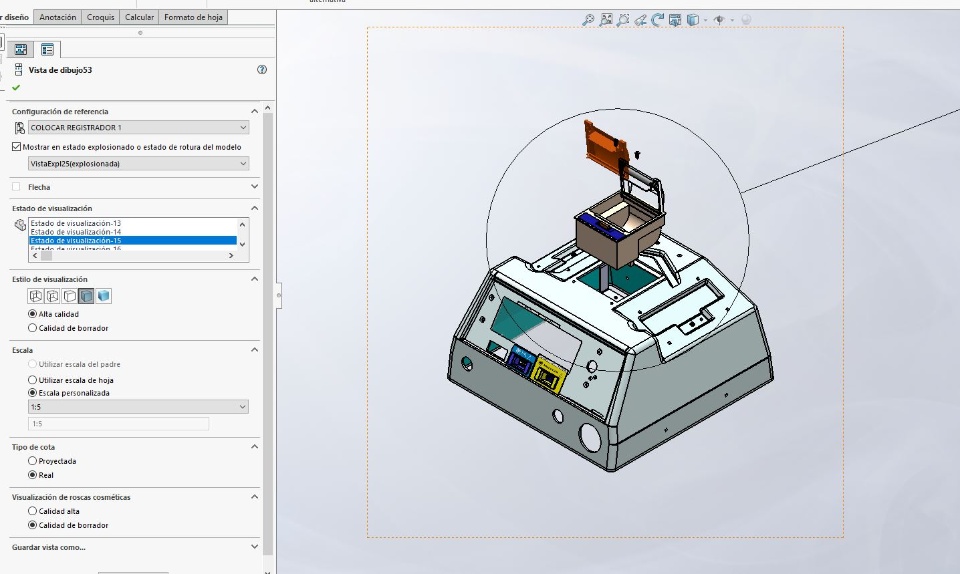Viewport: 960px width, 574px height.
Task: Choose the Proyectada dimension type
Action: (32, 461)
